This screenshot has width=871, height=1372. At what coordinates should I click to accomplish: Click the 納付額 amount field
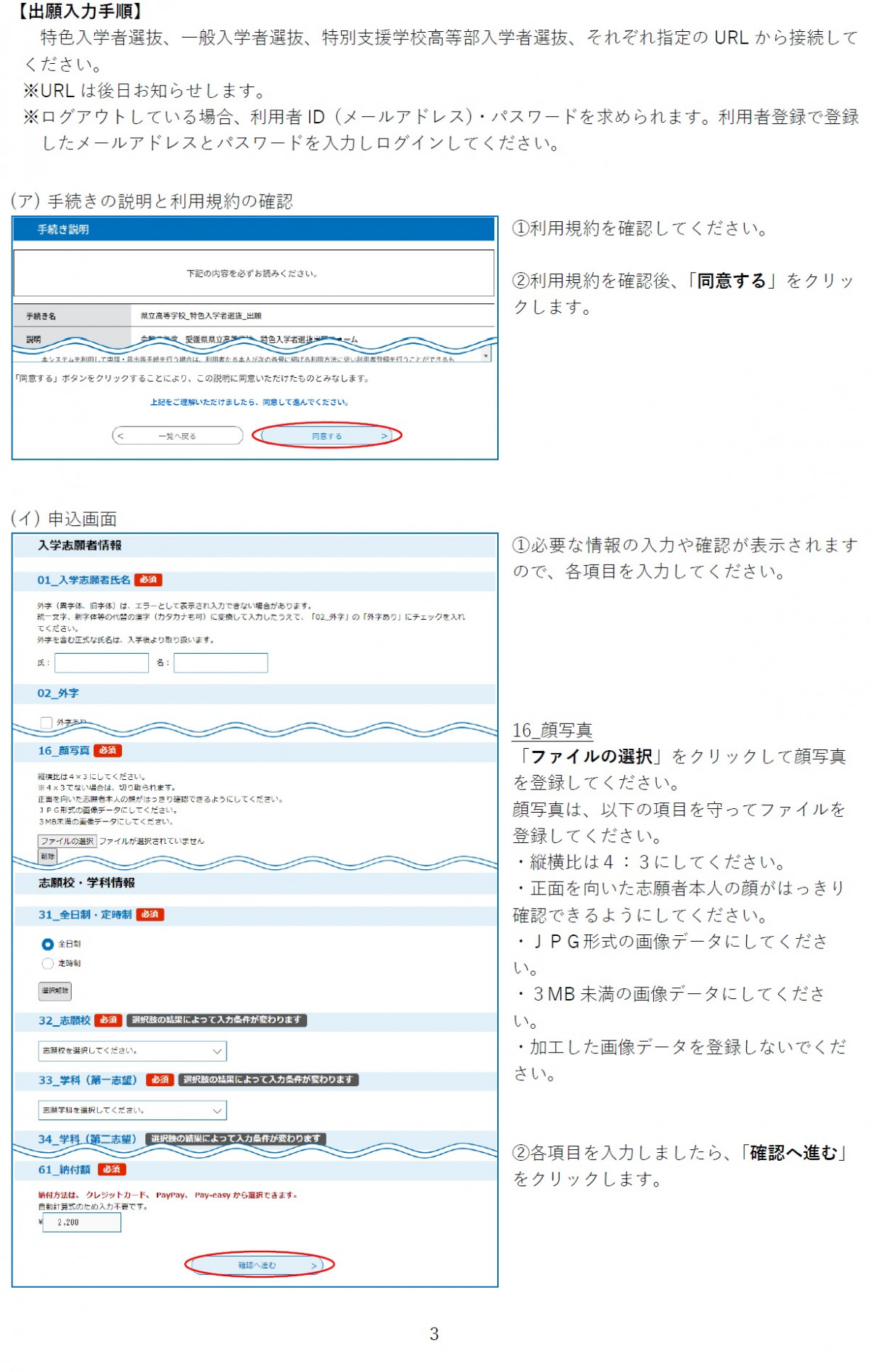(81, 1223)
